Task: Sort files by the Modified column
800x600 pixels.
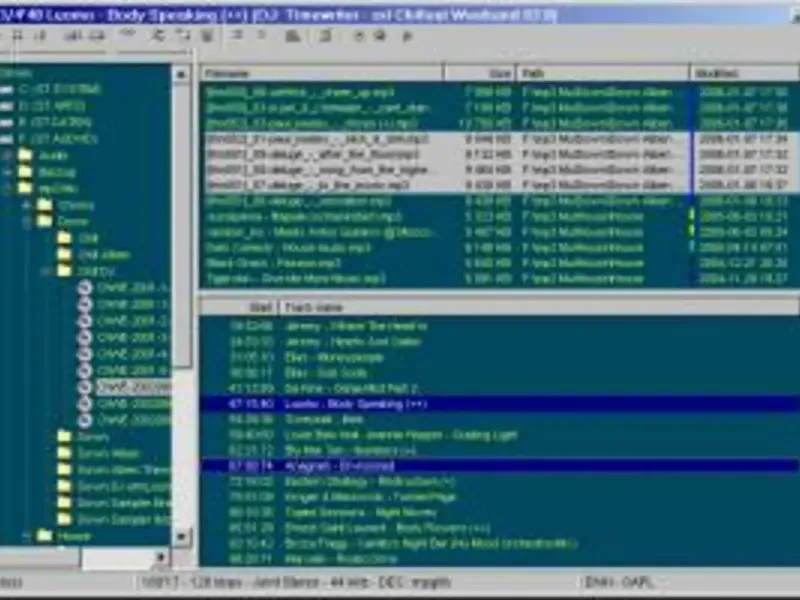Action: click(745, 73)
